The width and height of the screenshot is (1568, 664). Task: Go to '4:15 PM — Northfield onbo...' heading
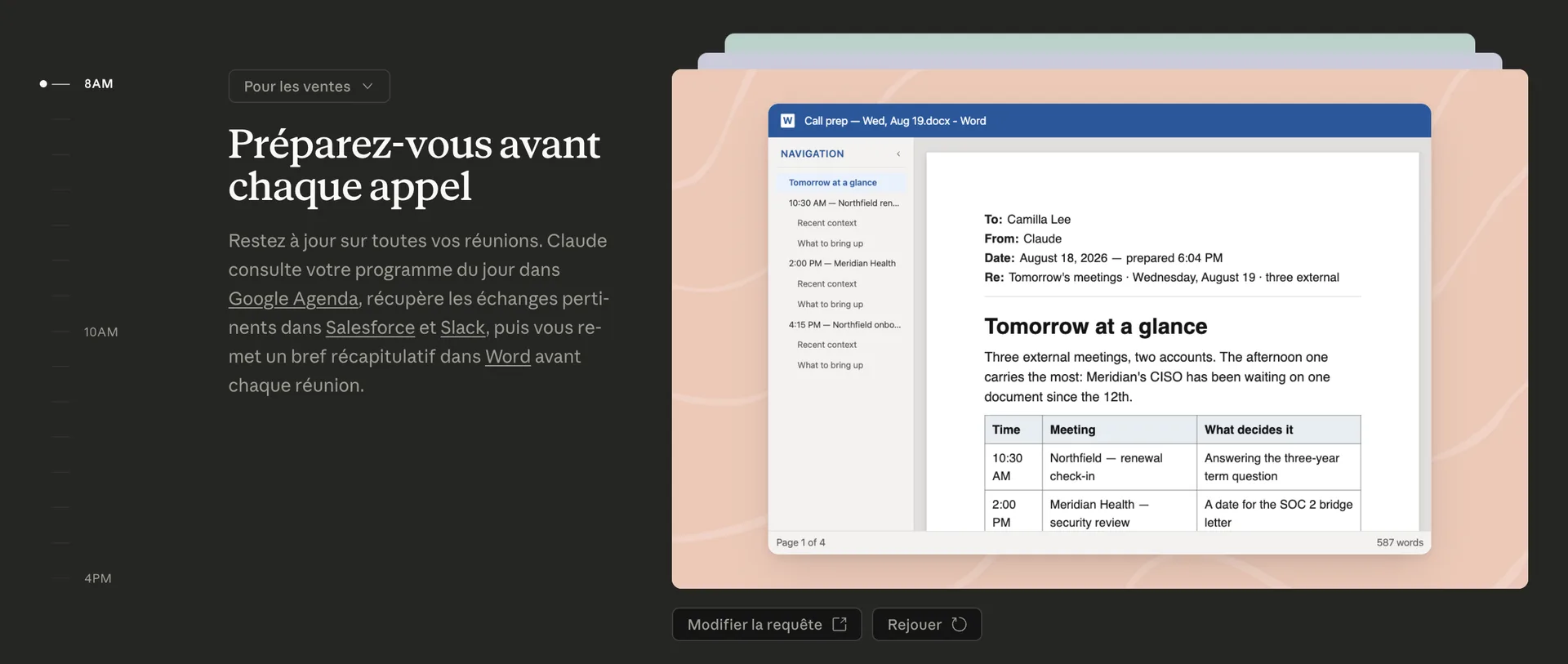click(844, 325)
